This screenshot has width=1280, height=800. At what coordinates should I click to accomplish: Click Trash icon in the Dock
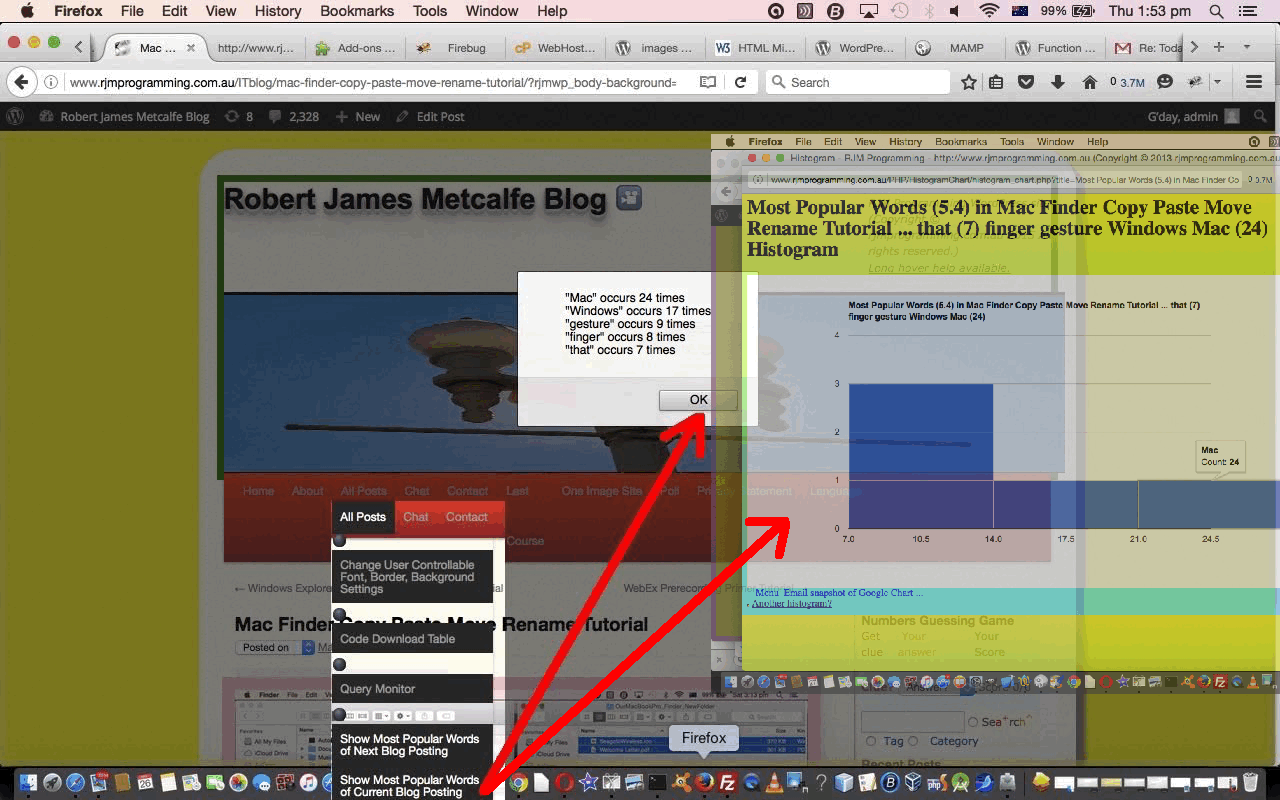tap(1251, 783)
